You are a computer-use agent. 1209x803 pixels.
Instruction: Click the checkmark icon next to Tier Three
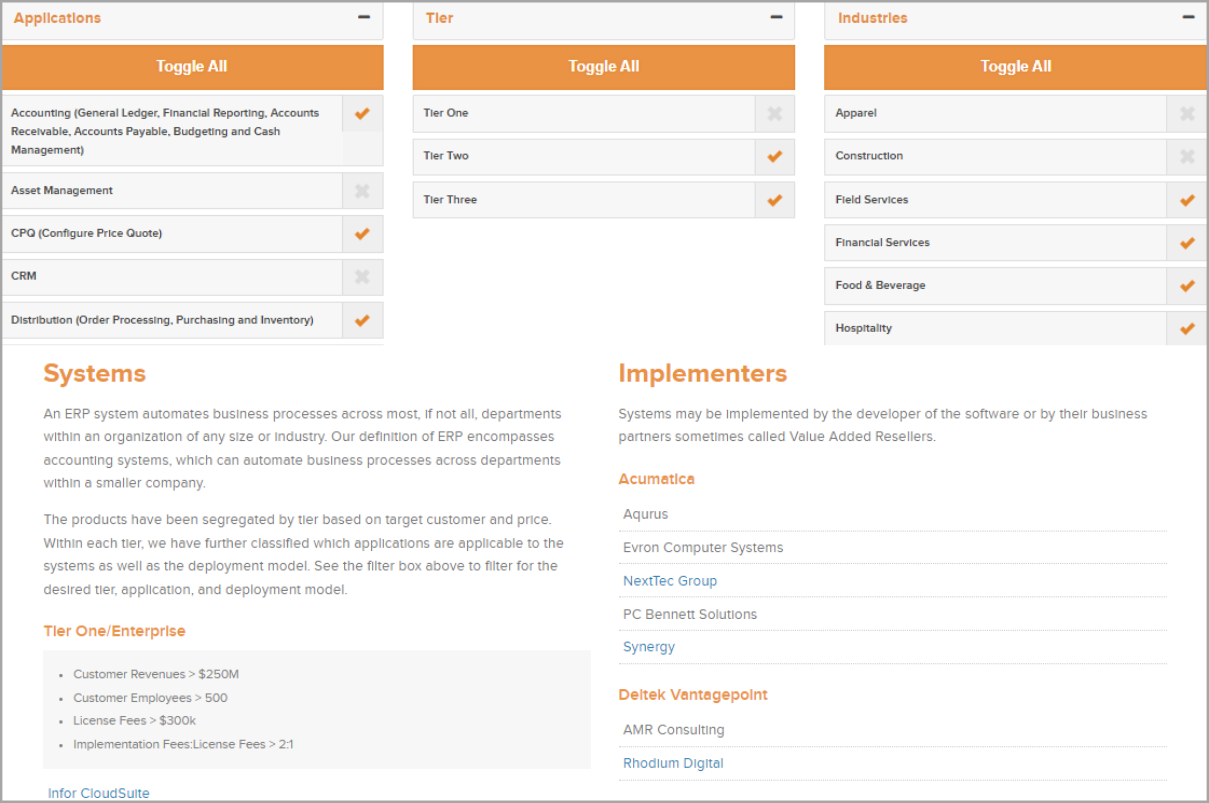click(x=774, y=199)
